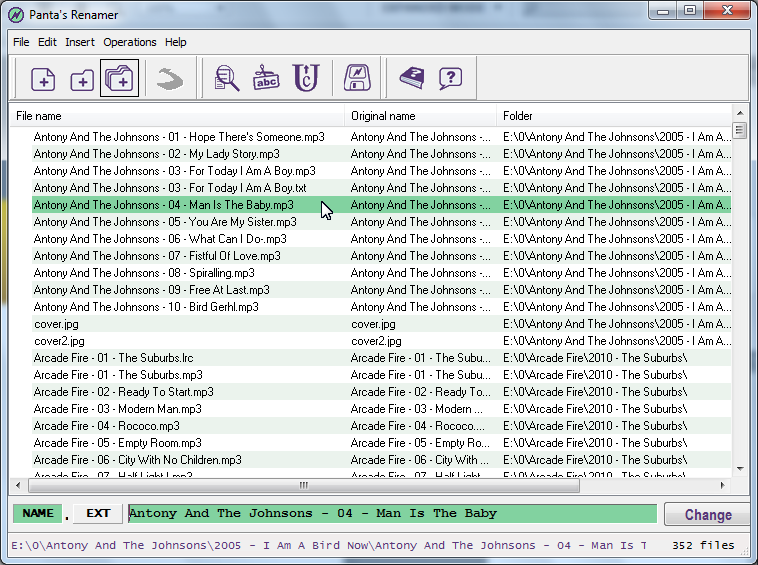Viewport: 758px width, 565px height.
Task: Open the Operations menu
Action: pyautogui.click(x=130, y=42)
